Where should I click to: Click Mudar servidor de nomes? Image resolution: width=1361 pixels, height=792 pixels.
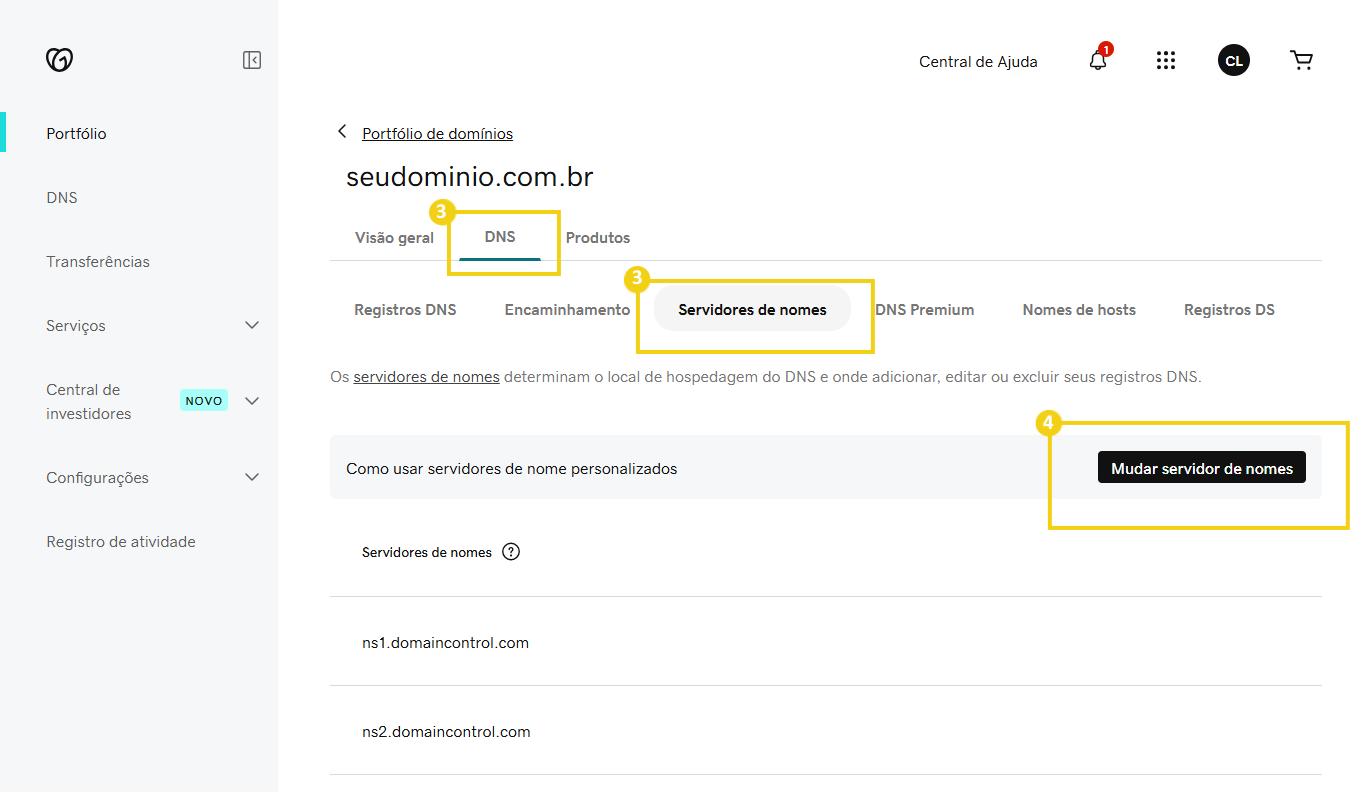[x=1201, y=467]
